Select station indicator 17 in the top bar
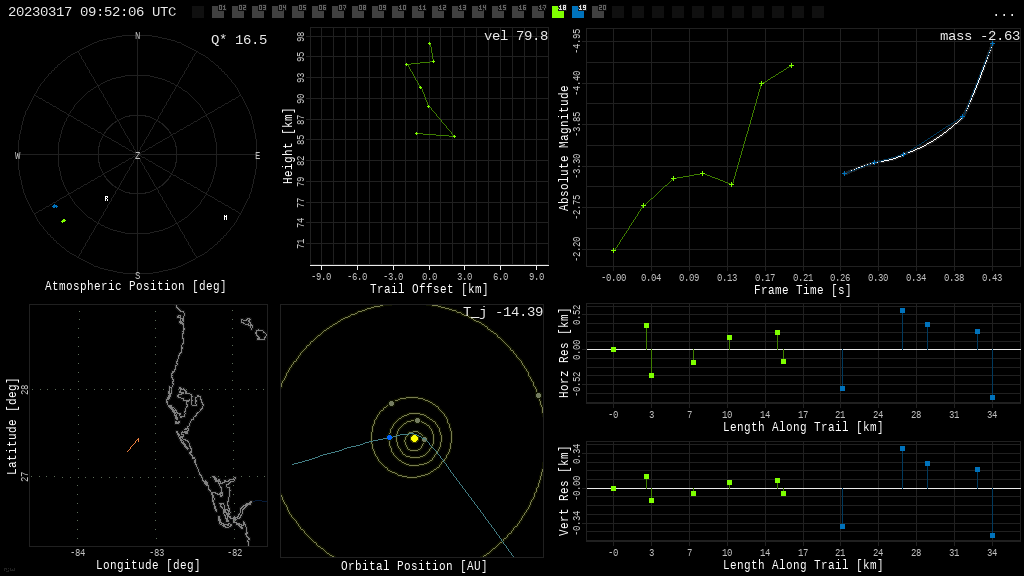Image resolution: width=1024 pixels, height=576 pixels. coord(538,11)
